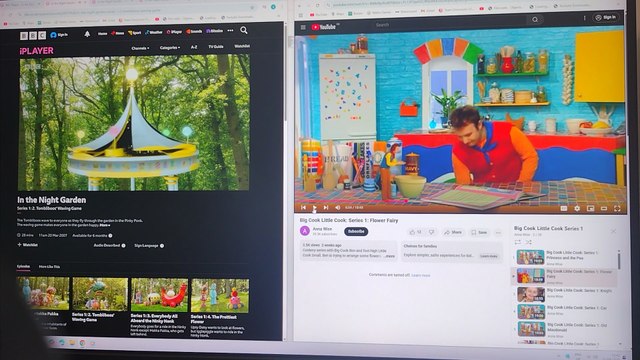Image resolution: width=640 pixels, height=360 pixels.
Task: Open Series 1: Car playlist video
Action: pos(564,311)
